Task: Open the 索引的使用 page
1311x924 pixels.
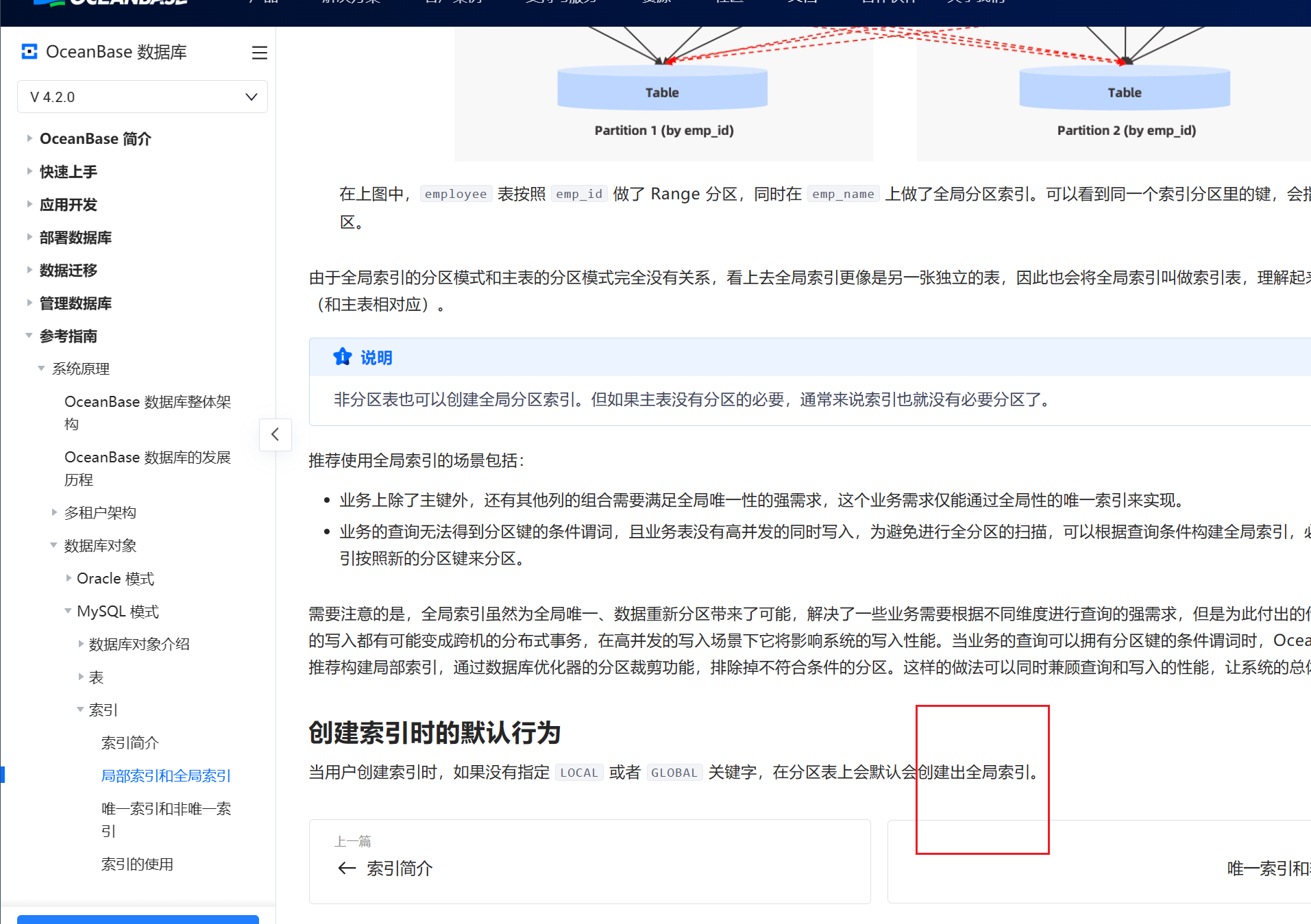Action: [x=137, y=864]
